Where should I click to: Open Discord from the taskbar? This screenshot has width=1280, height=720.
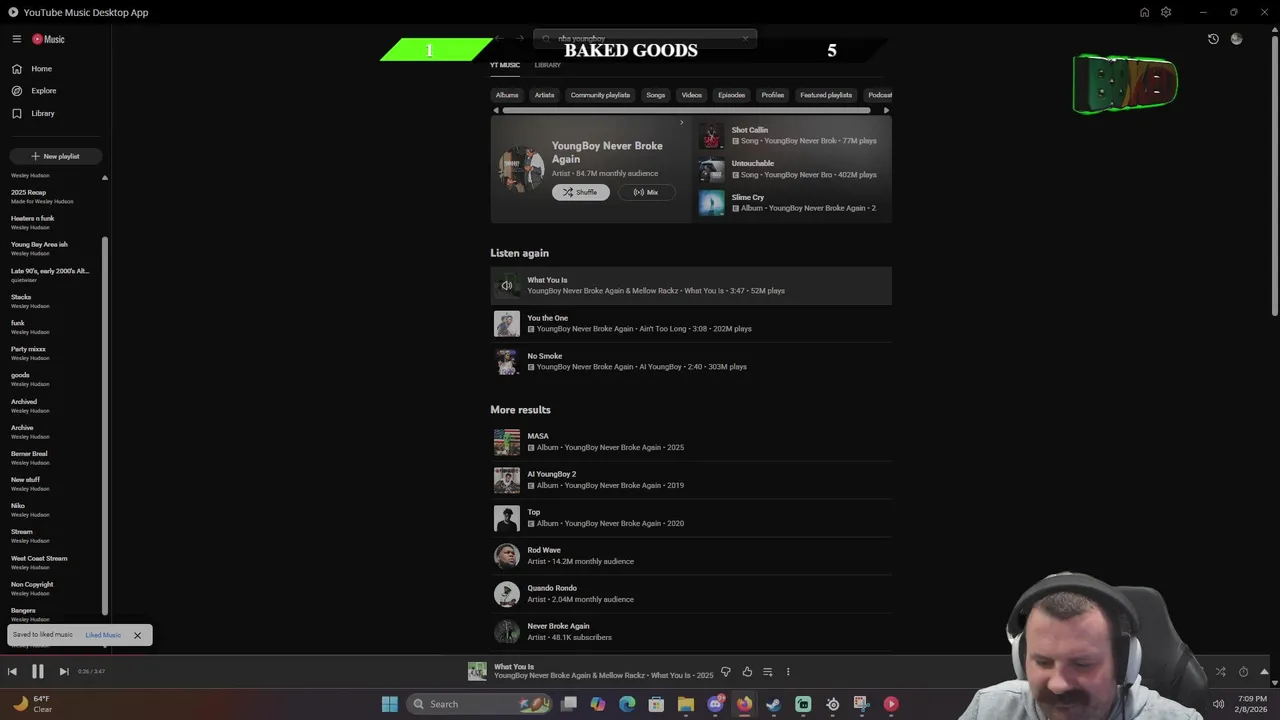(x=715, y=704)
